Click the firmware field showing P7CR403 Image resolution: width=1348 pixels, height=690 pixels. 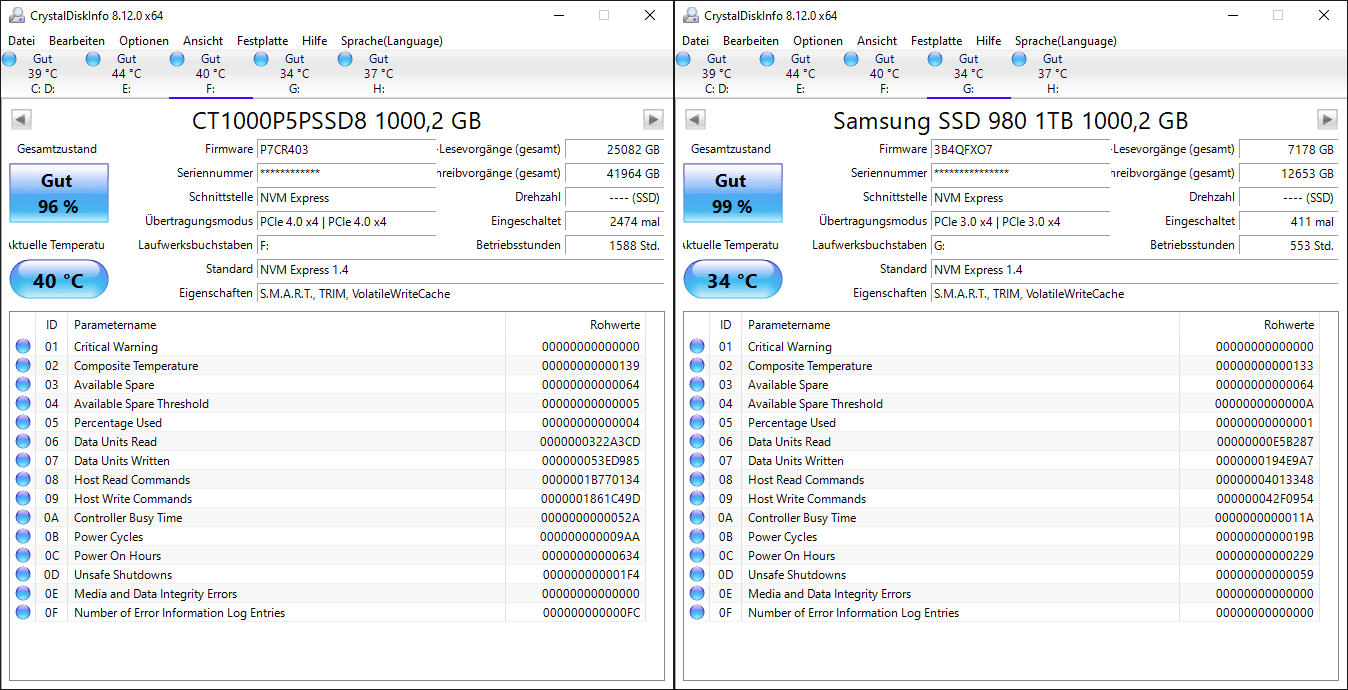pos(346,149)
